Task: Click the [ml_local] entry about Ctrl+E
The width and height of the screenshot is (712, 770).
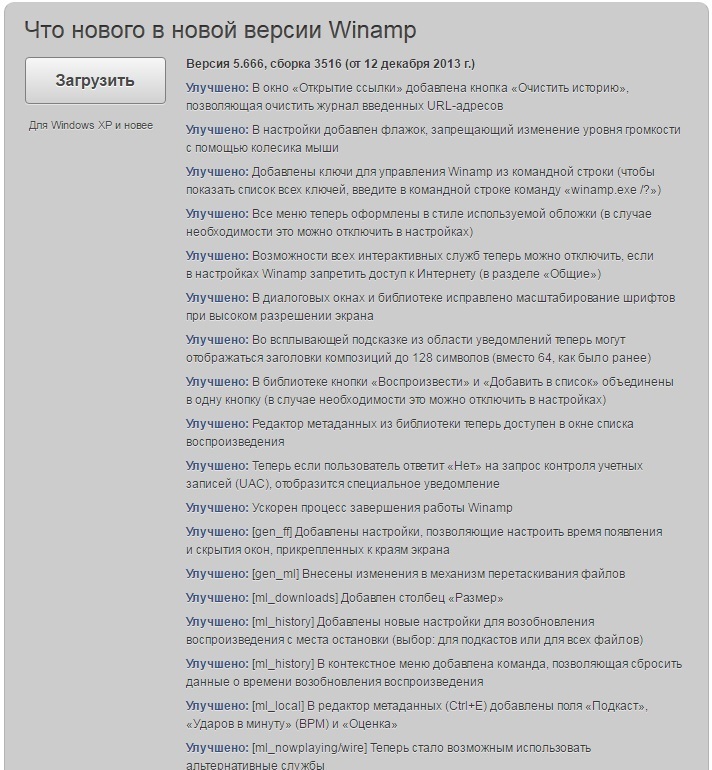Action: pyautogui.click(x=417, y=715)
